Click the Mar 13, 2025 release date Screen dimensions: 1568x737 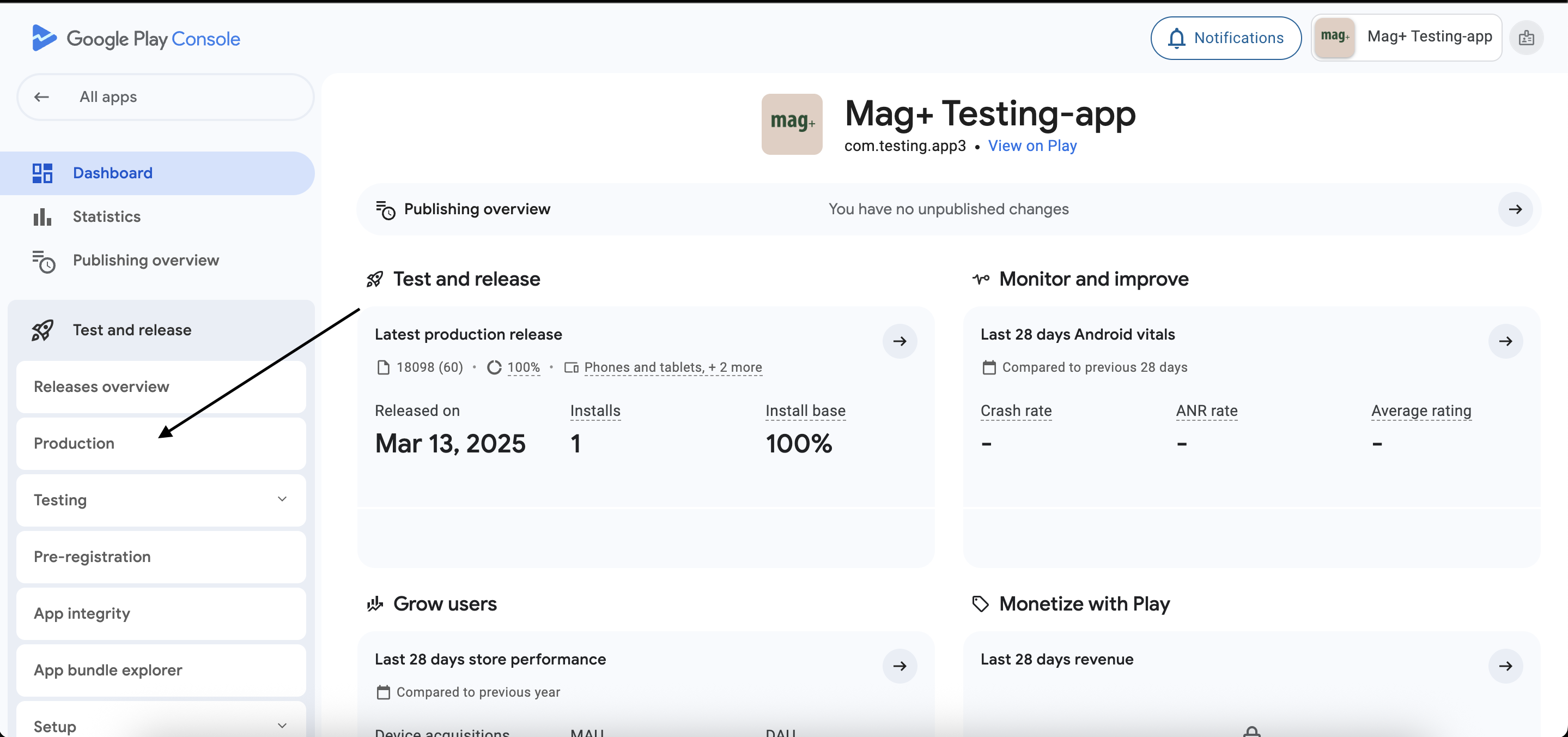(x=450, y=444)
